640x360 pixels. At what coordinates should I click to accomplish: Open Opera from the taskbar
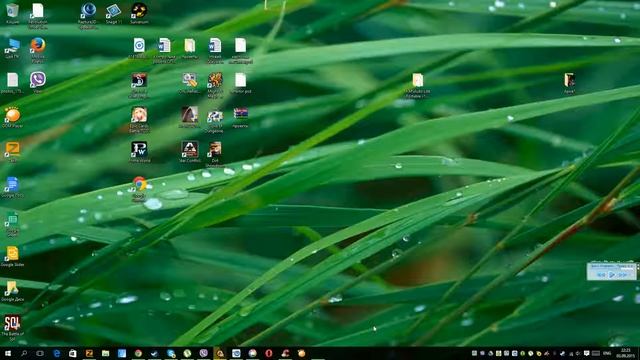(269, 353)
